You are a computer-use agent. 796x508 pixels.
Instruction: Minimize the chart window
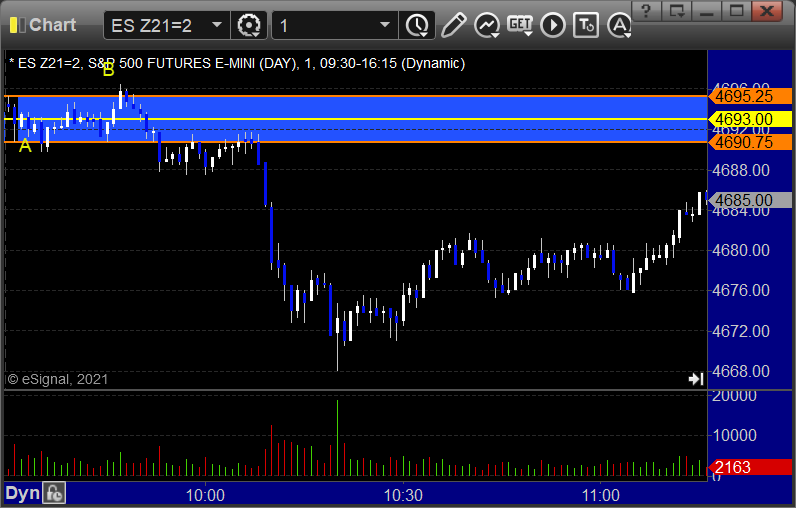click(707, 11)
